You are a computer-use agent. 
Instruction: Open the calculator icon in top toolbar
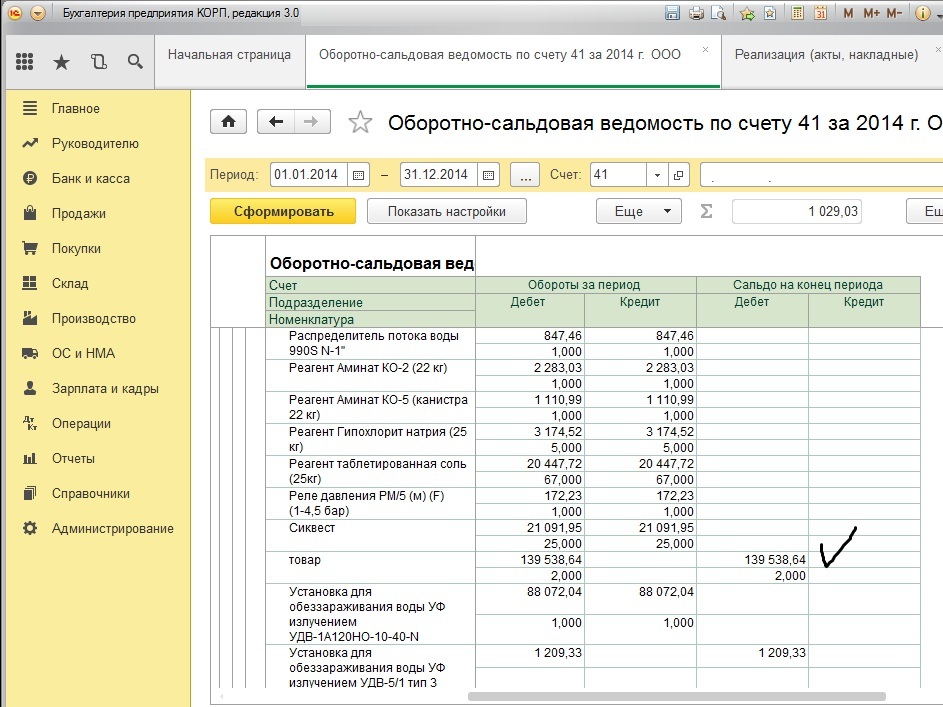(x=796, y=14)
